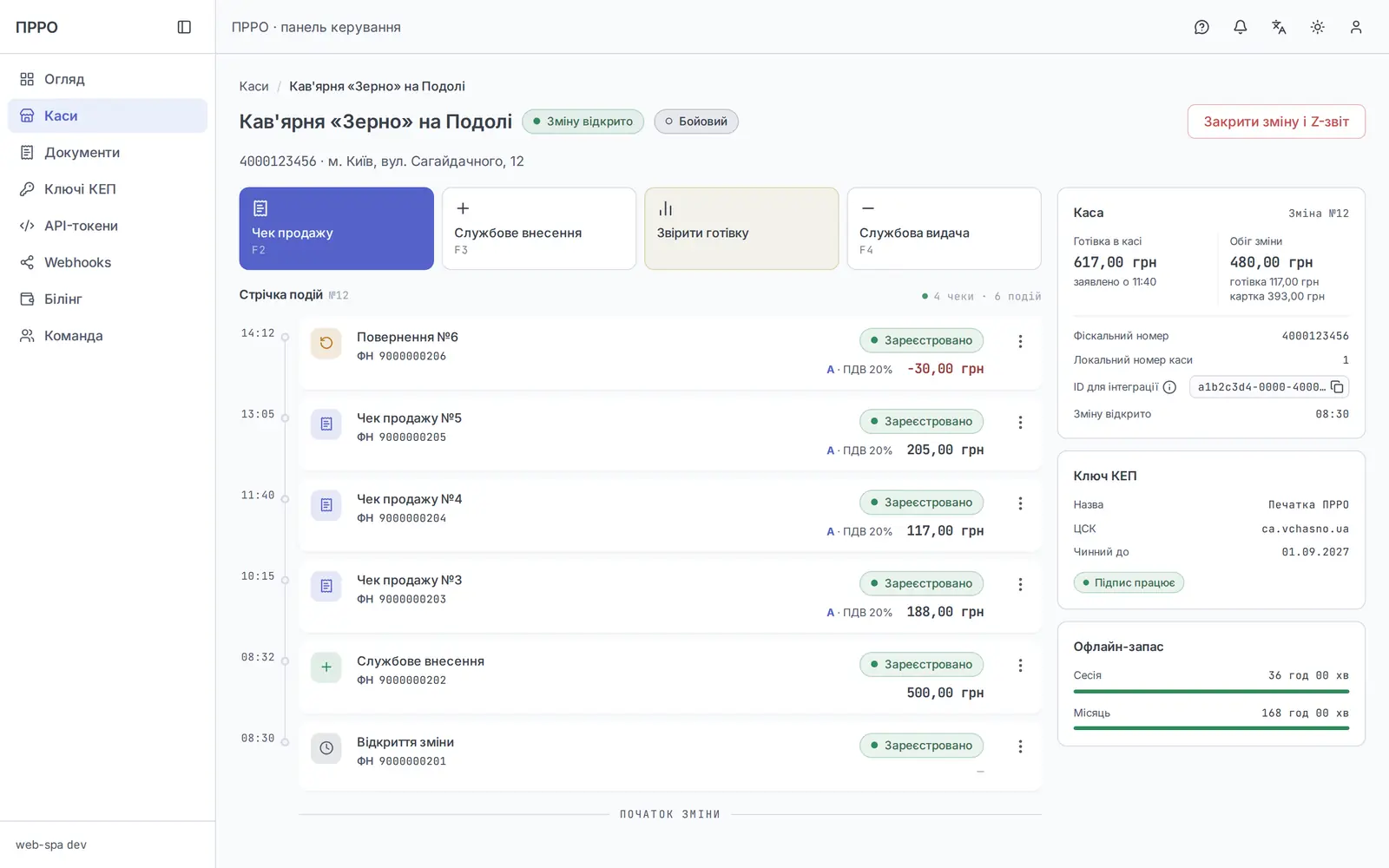Open Ключі КЕП in sidebar
This screenshot has width=1389, height=868.
108,189
